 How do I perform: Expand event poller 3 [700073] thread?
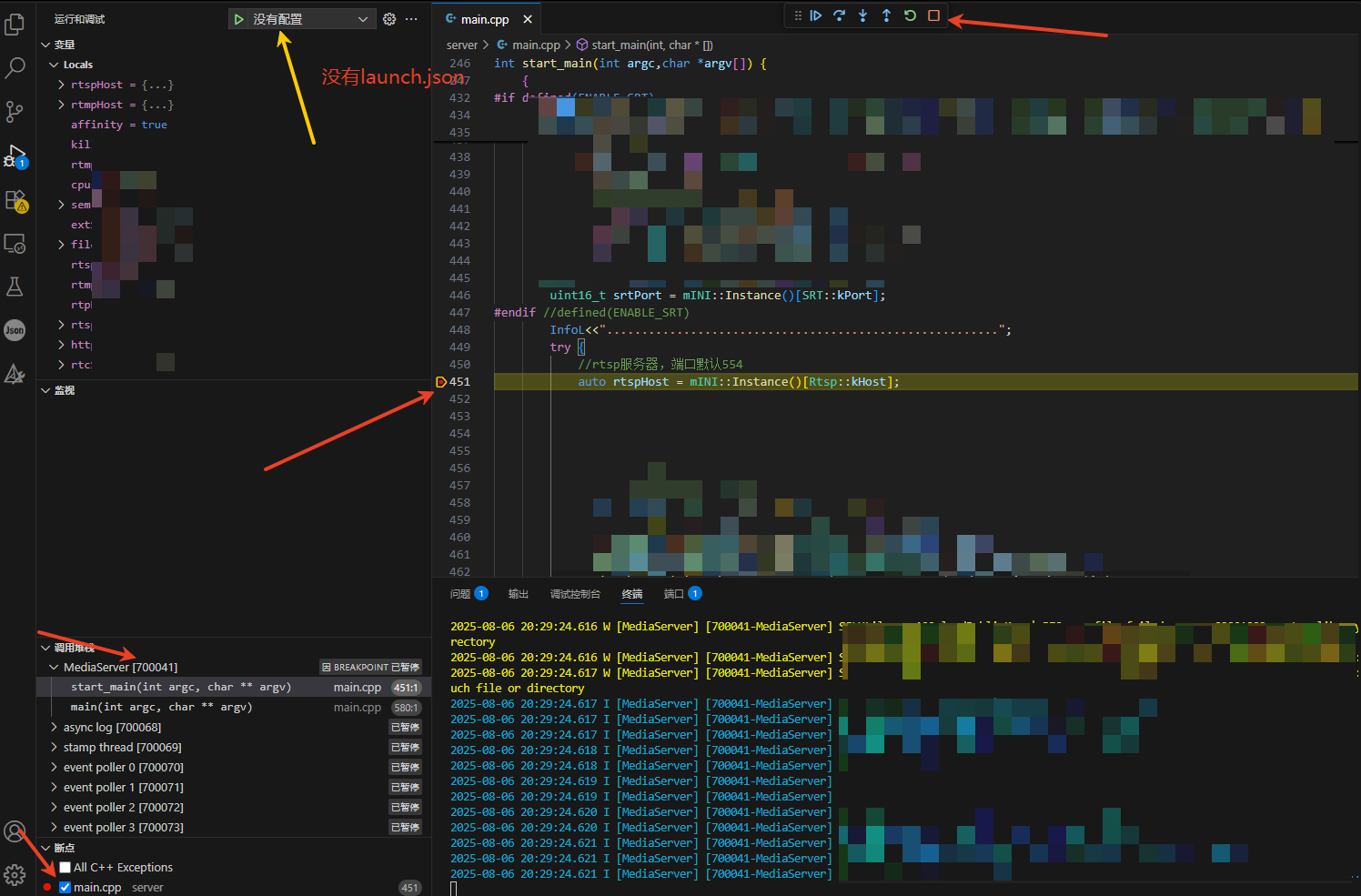point(54,828)
